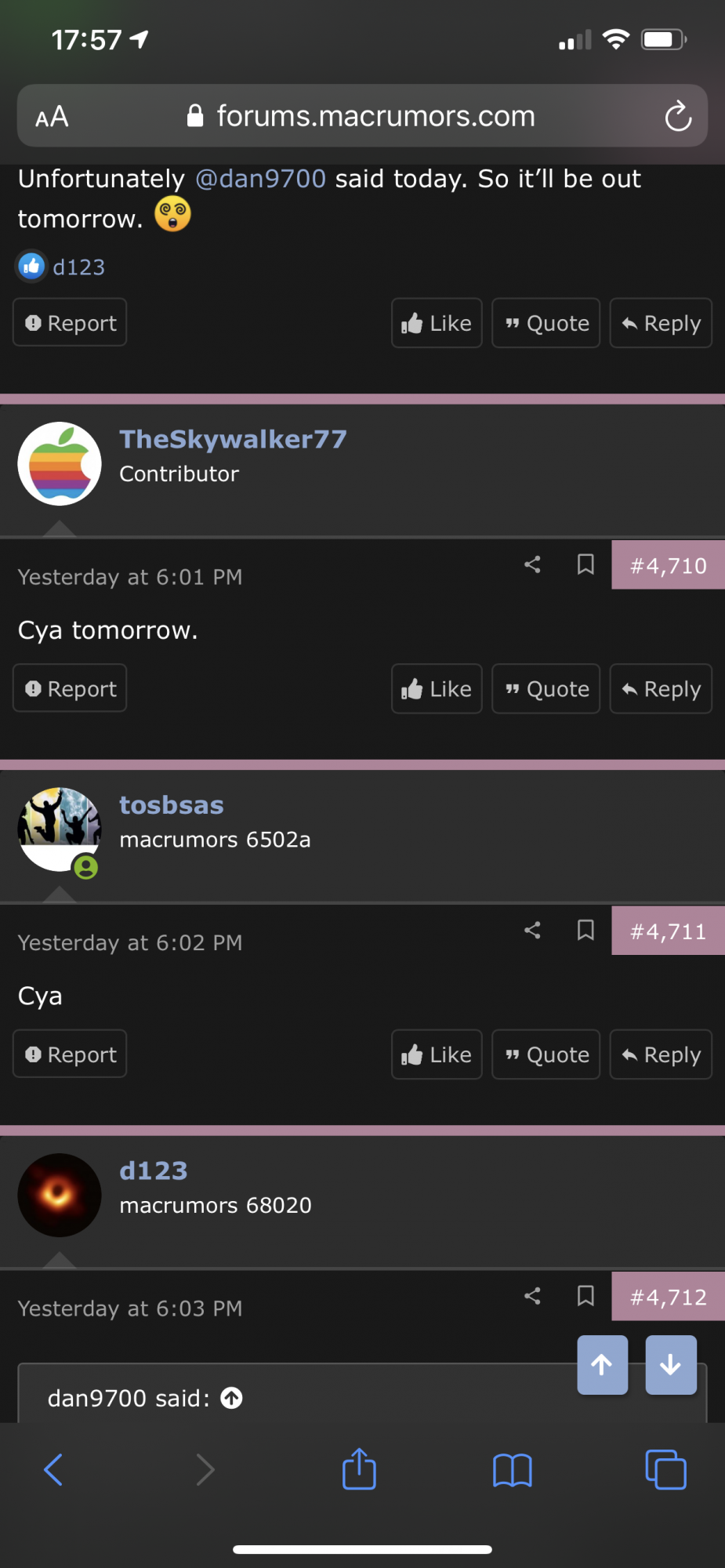Bookmark post #4,712 by d123
This screenshot has width=725, height=1568.
pos(585,1296)
